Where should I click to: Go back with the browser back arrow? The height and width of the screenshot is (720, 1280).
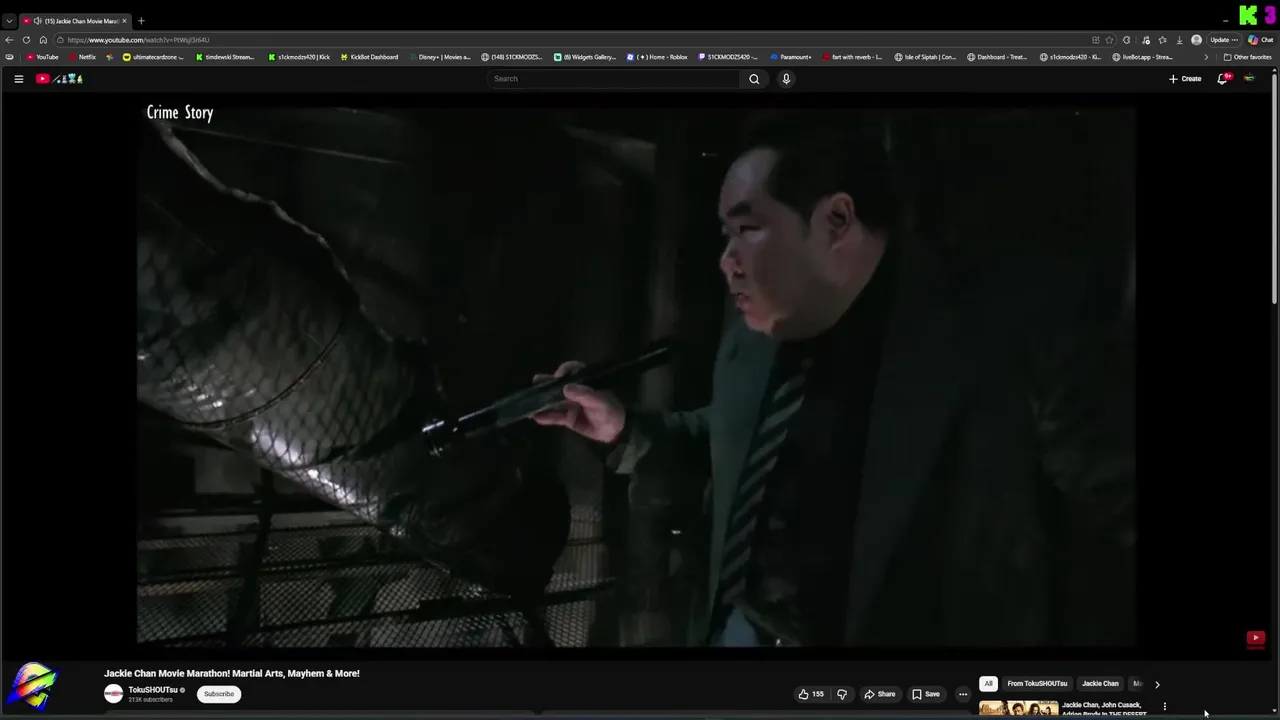click(9, 40)
